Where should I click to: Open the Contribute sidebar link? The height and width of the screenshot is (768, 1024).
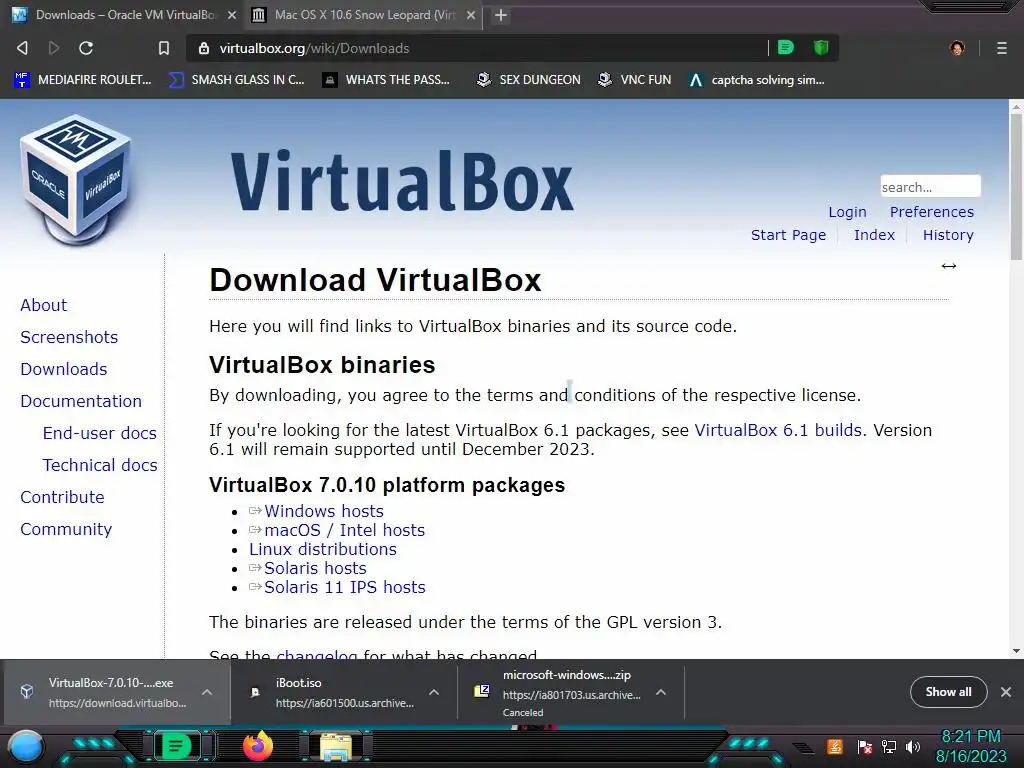pos(62,497)
